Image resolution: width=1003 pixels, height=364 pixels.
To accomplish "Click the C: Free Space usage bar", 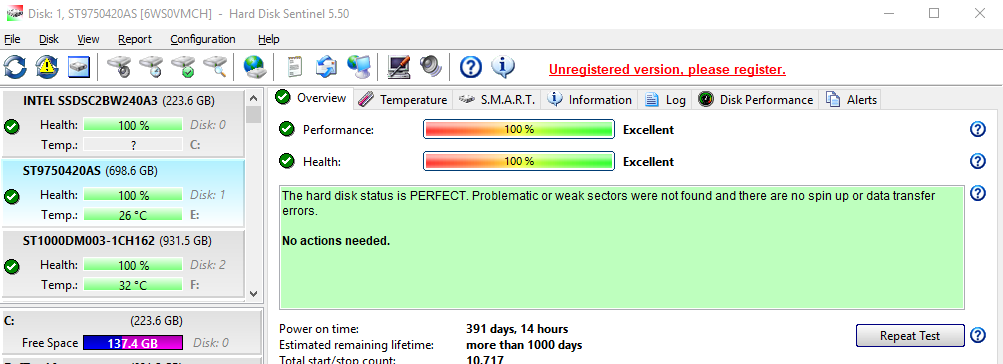I will point(133,343).
